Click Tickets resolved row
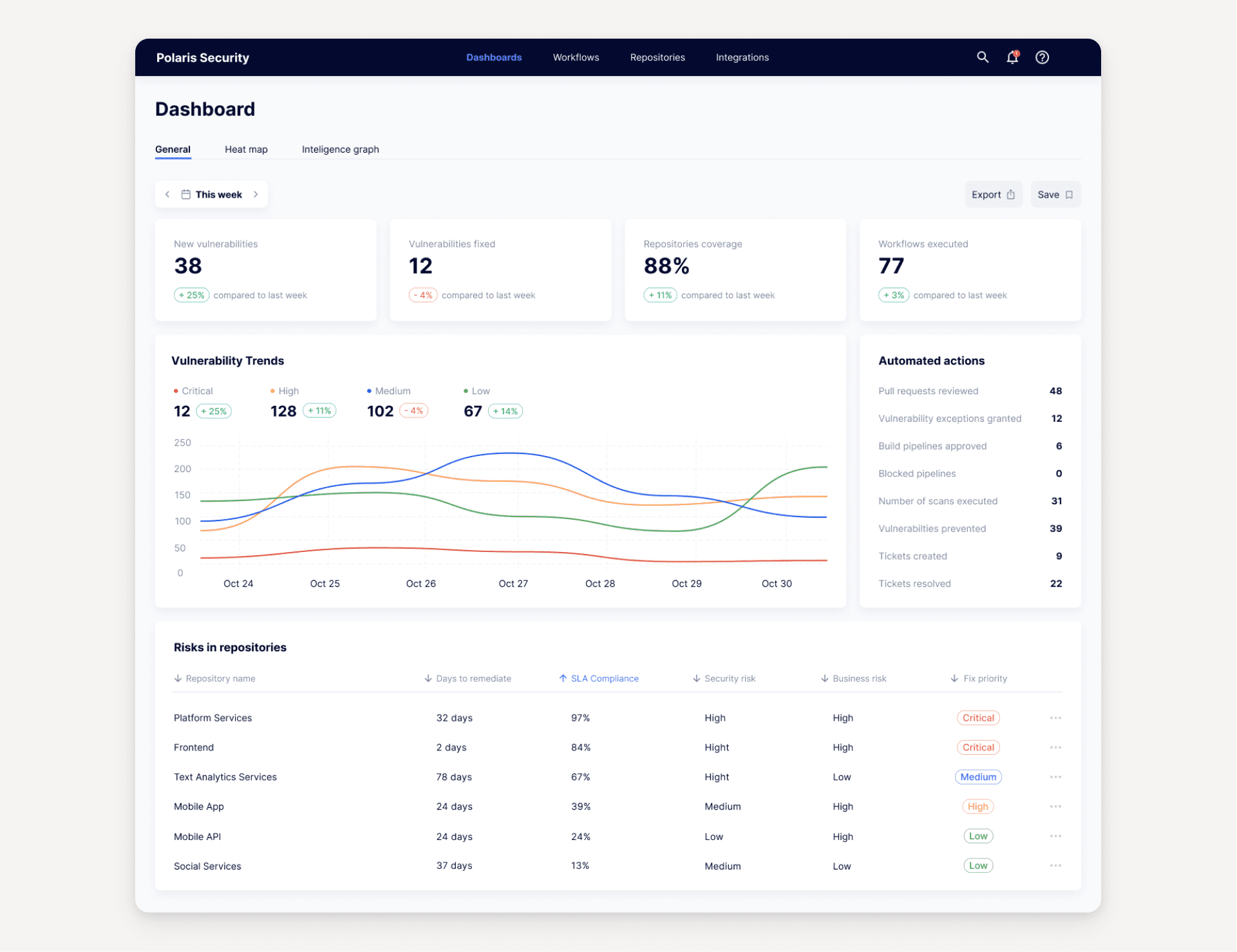This screenshot has height=952, width=1237. (x=970, y=584)
